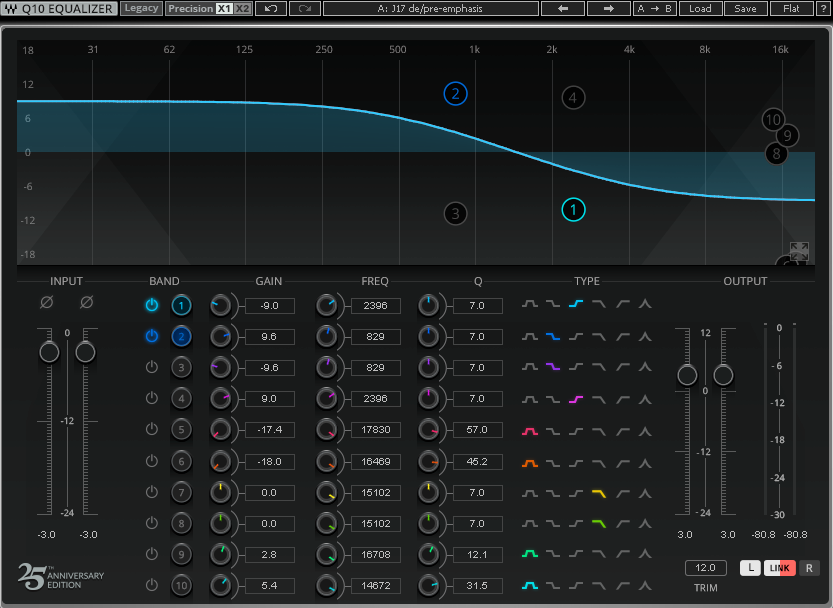Select the band 6 number button

181,461
